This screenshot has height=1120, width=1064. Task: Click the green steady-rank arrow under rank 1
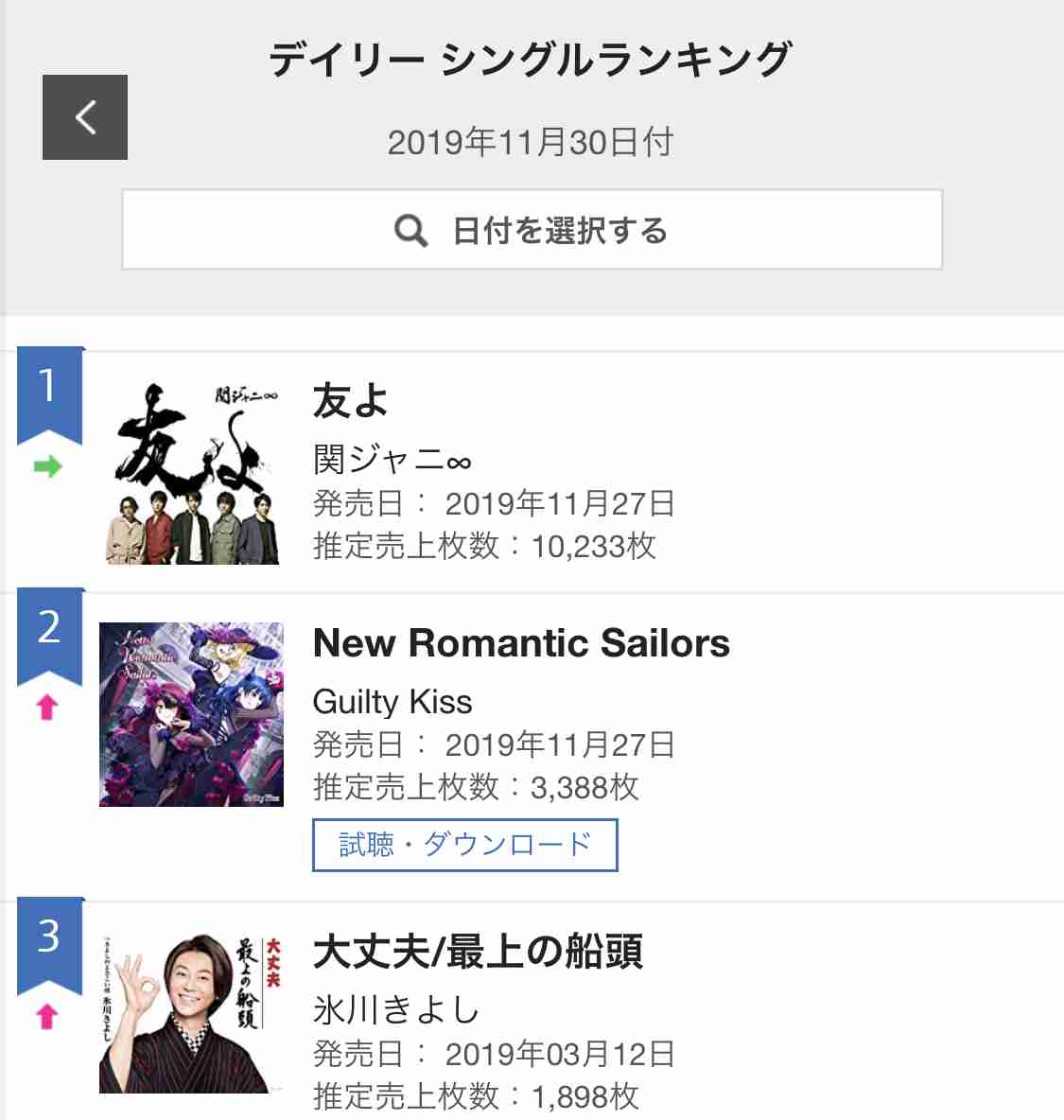[x=48, y=467]
